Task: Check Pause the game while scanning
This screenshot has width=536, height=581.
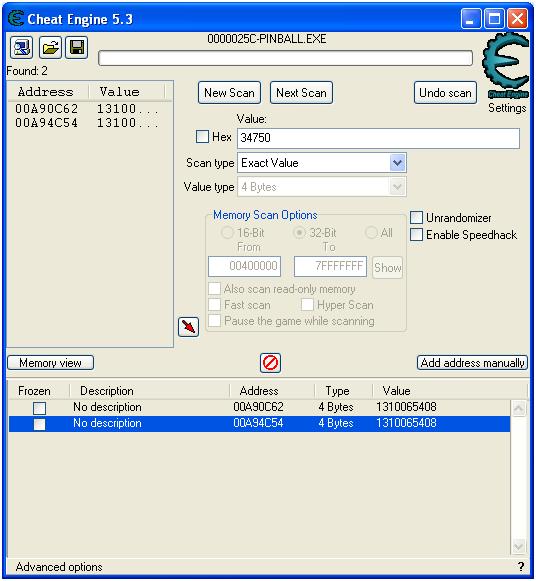Action: coord(214,321)
